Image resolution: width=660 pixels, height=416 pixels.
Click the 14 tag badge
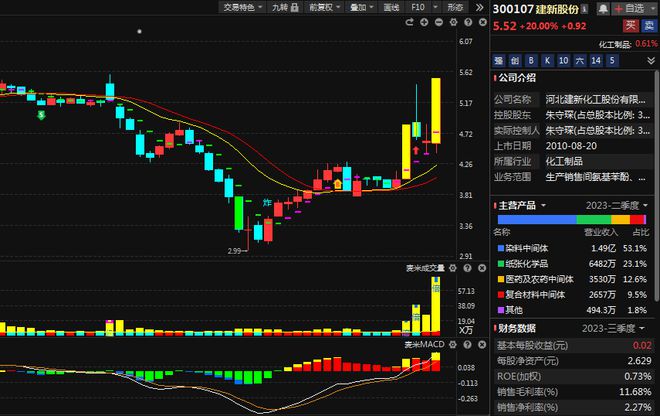596,61
